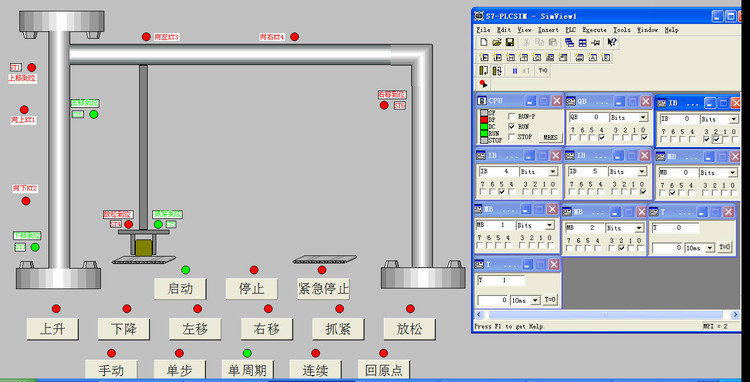Open the Window menu
750x382 pixels.
647,30
